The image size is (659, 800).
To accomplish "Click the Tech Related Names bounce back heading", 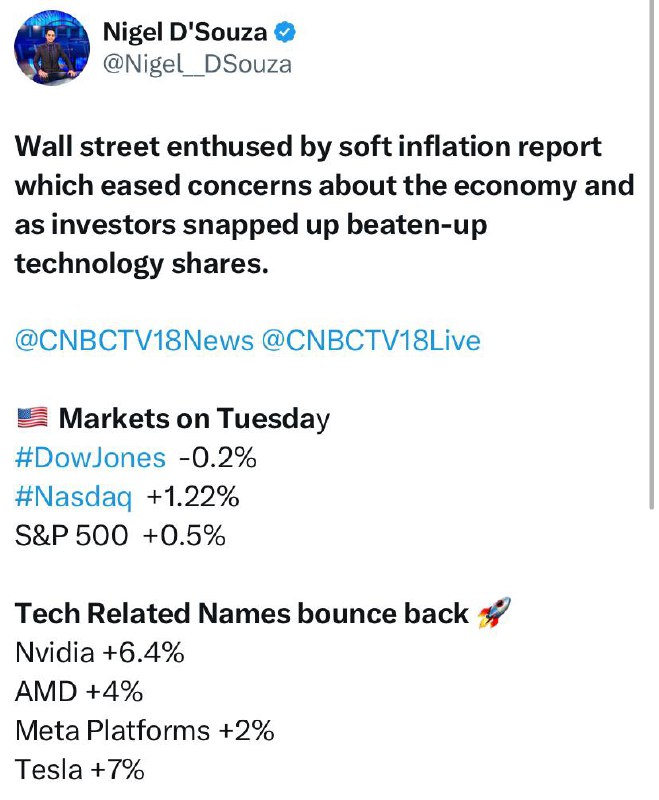I will click(x=242, y=613).
